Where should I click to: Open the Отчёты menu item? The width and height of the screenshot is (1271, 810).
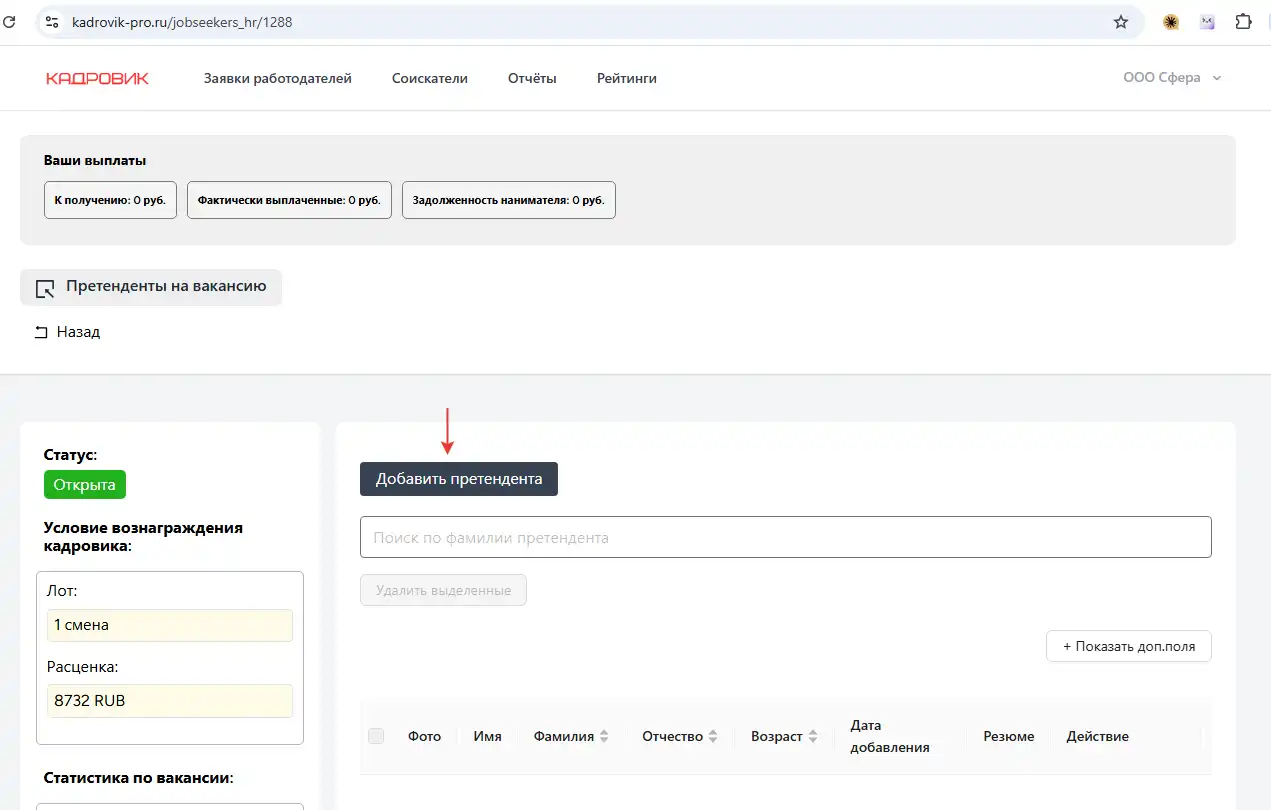(x=532, y=78)
